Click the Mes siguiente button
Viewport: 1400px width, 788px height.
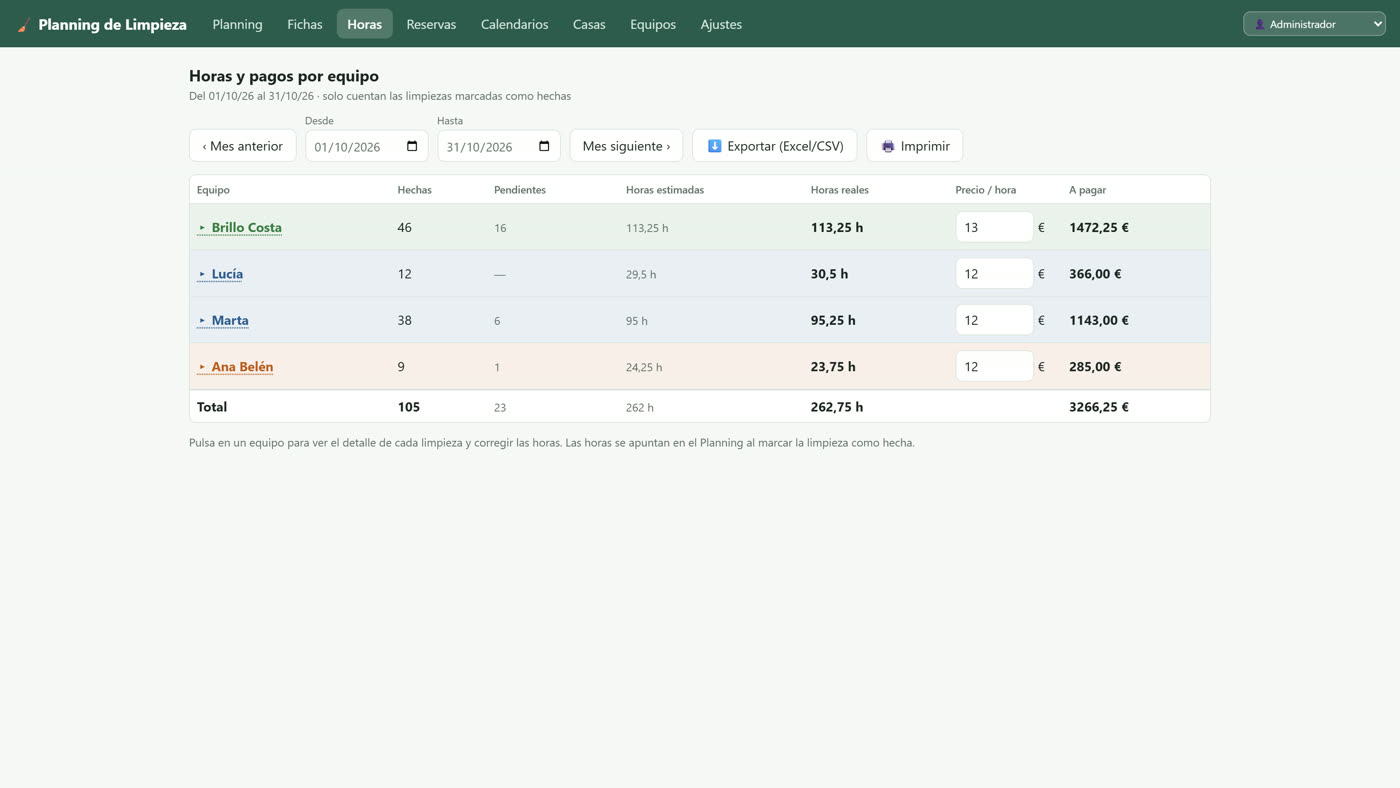(x=626, y=146)
